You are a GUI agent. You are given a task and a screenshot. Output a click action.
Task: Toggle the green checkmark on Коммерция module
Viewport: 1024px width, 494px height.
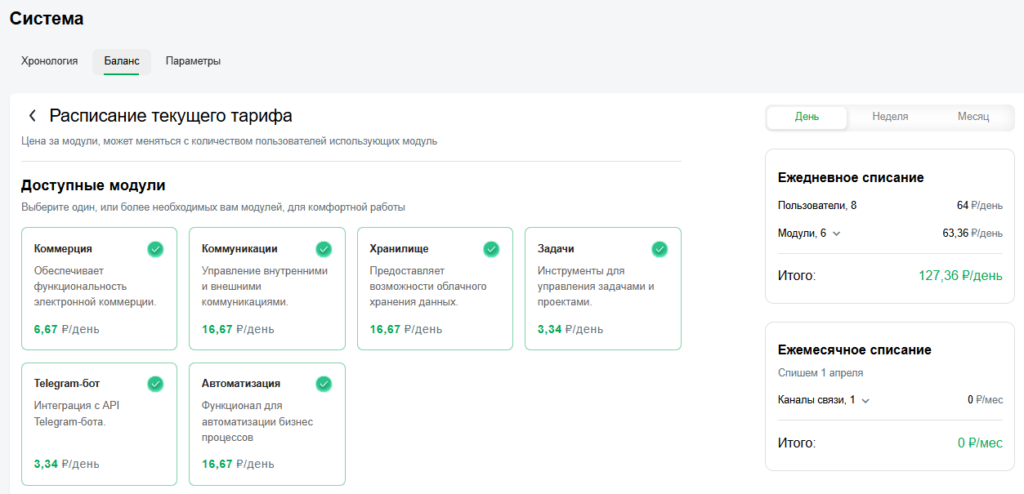pos(155,249)
